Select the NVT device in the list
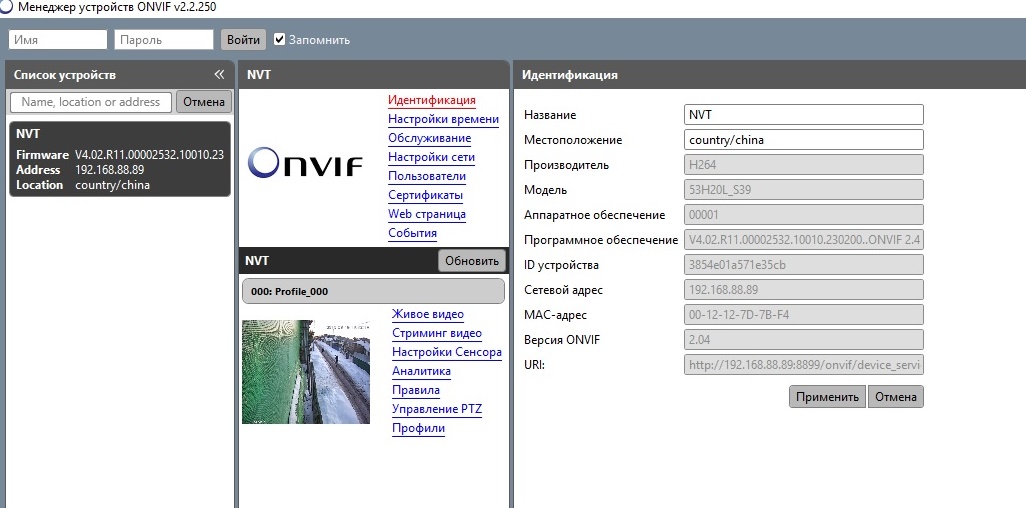This screenshot has width=1026, height=508. click(x=119, y=159)
